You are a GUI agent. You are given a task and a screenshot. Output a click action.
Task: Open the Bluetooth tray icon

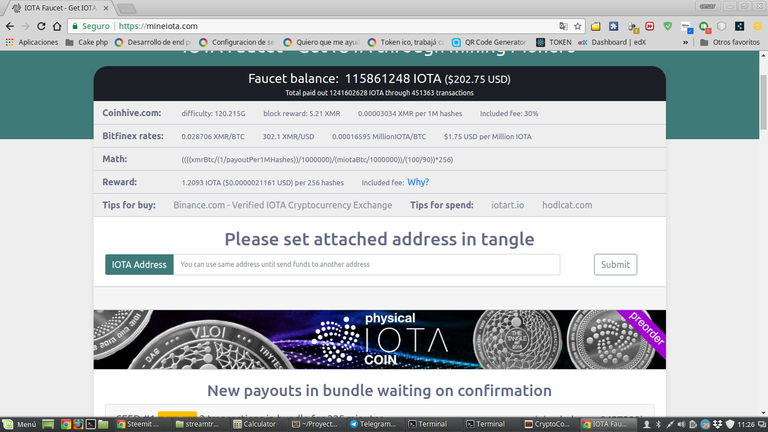[x=658, y=424]
